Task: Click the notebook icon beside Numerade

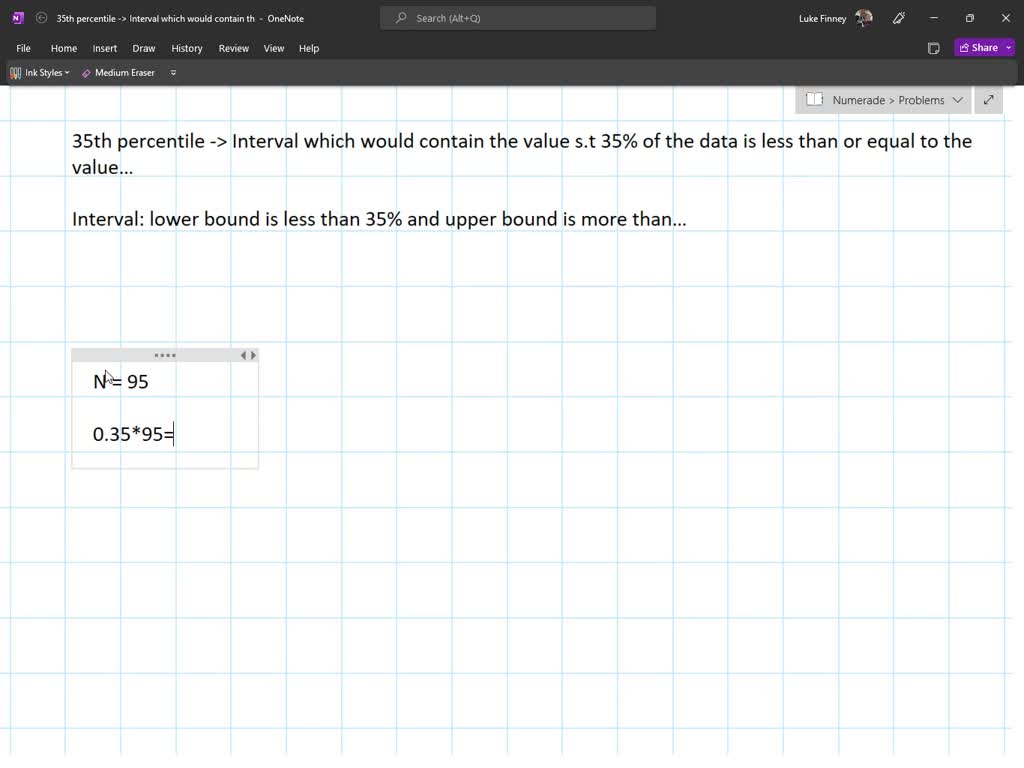Action: (815, 100)
